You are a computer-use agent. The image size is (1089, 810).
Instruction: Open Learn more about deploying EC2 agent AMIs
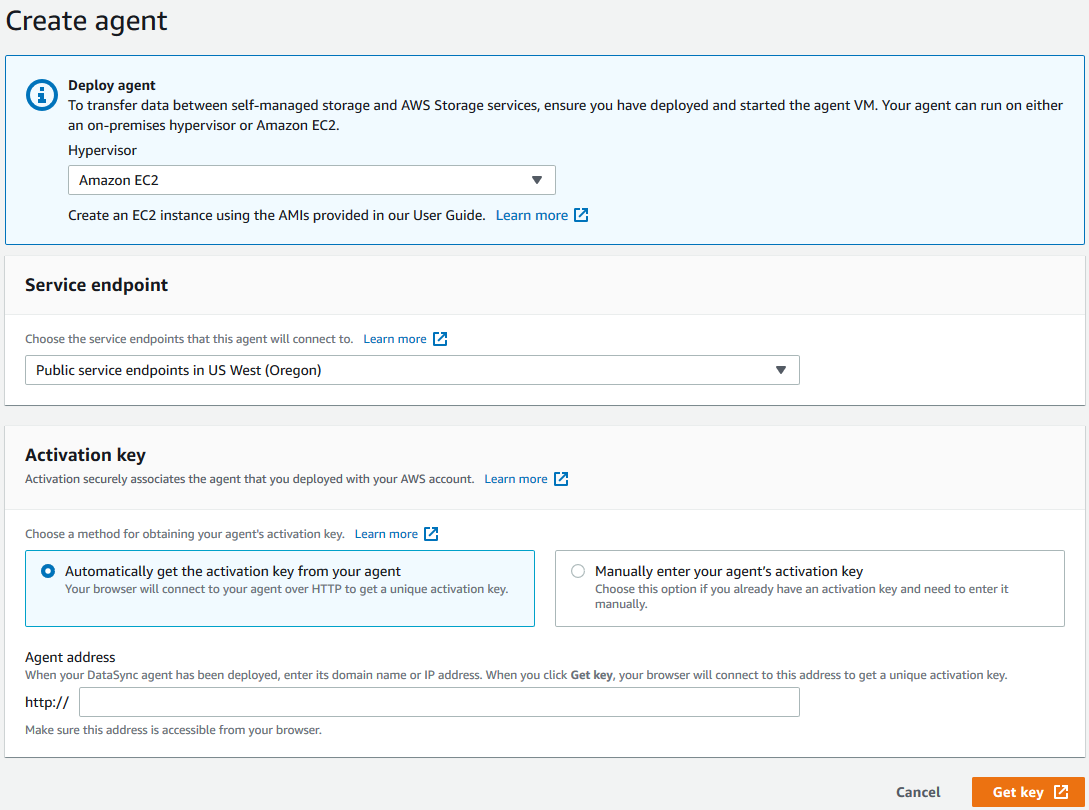coord(531,214)
